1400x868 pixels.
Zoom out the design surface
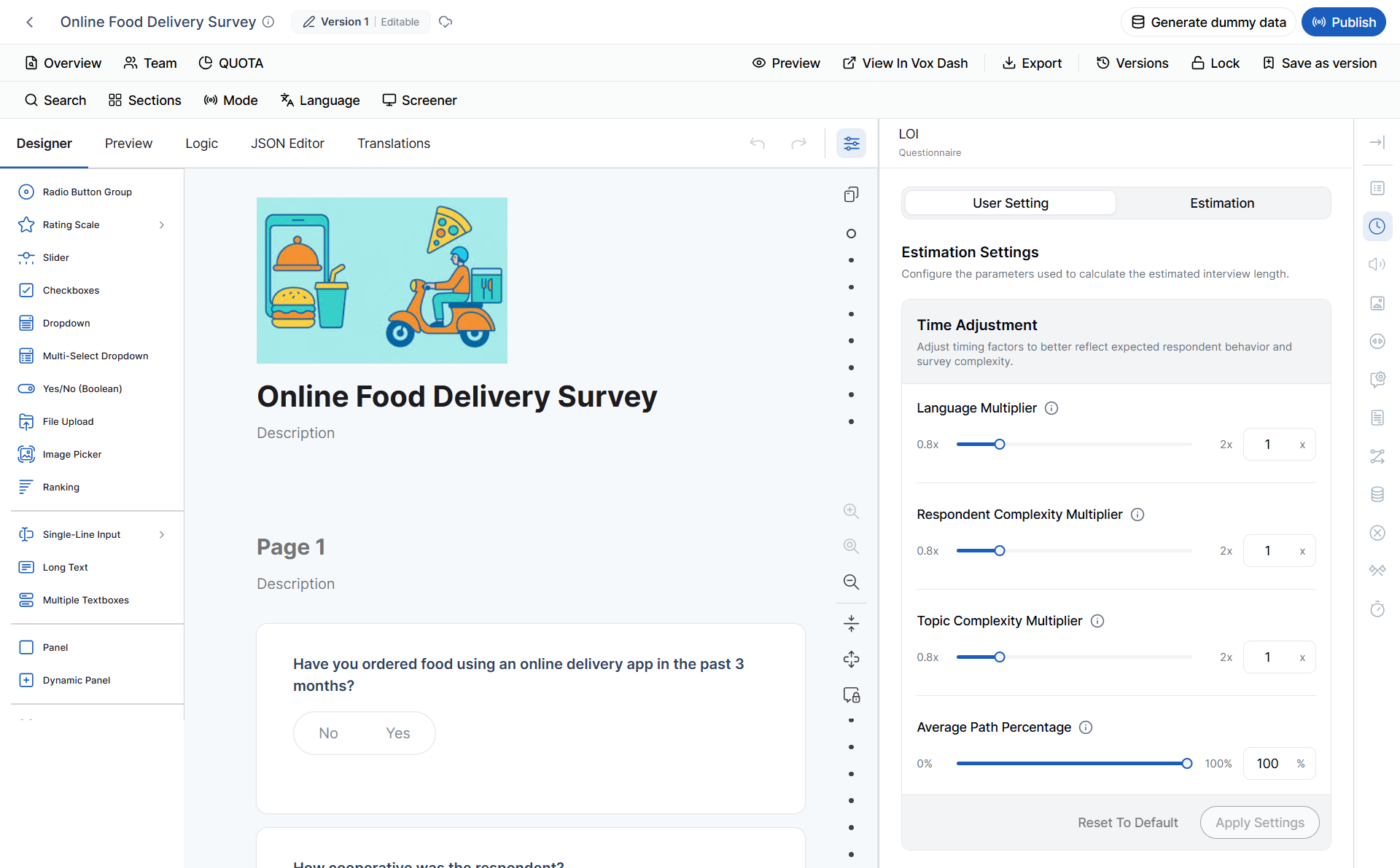coord(851,582)
